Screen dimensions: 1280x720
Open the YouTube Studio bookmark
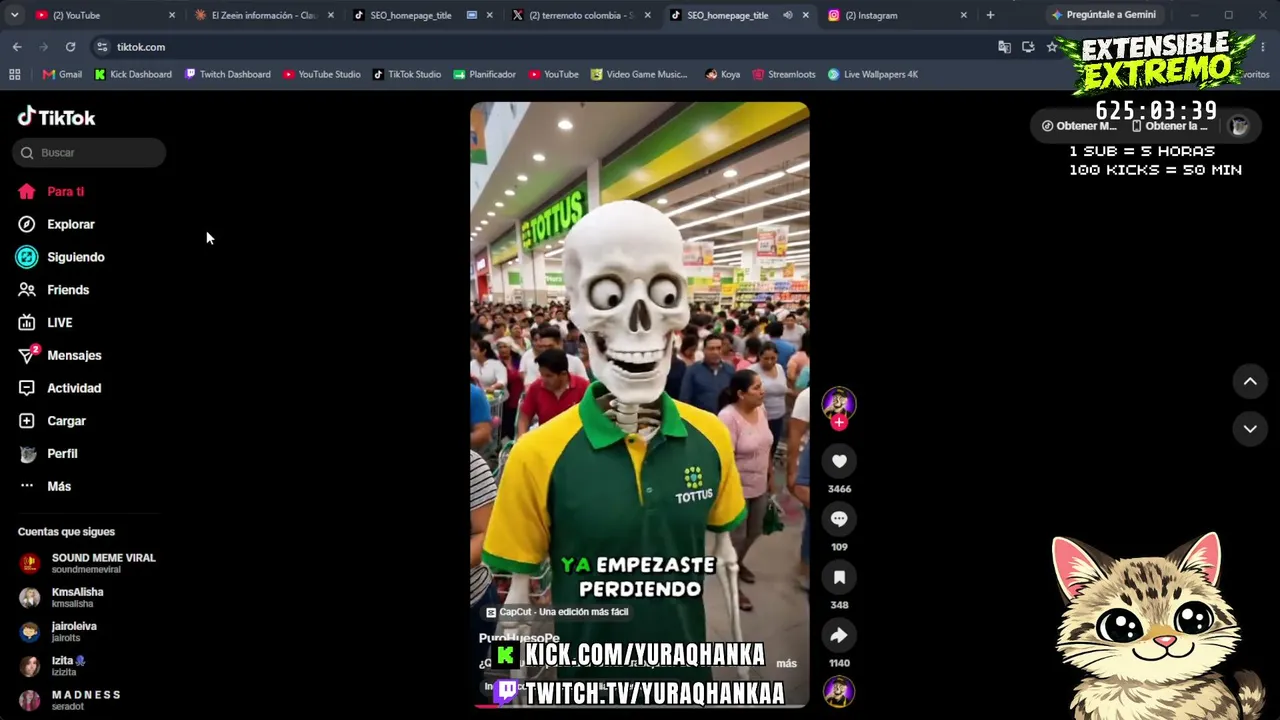(x=321, y=74)
